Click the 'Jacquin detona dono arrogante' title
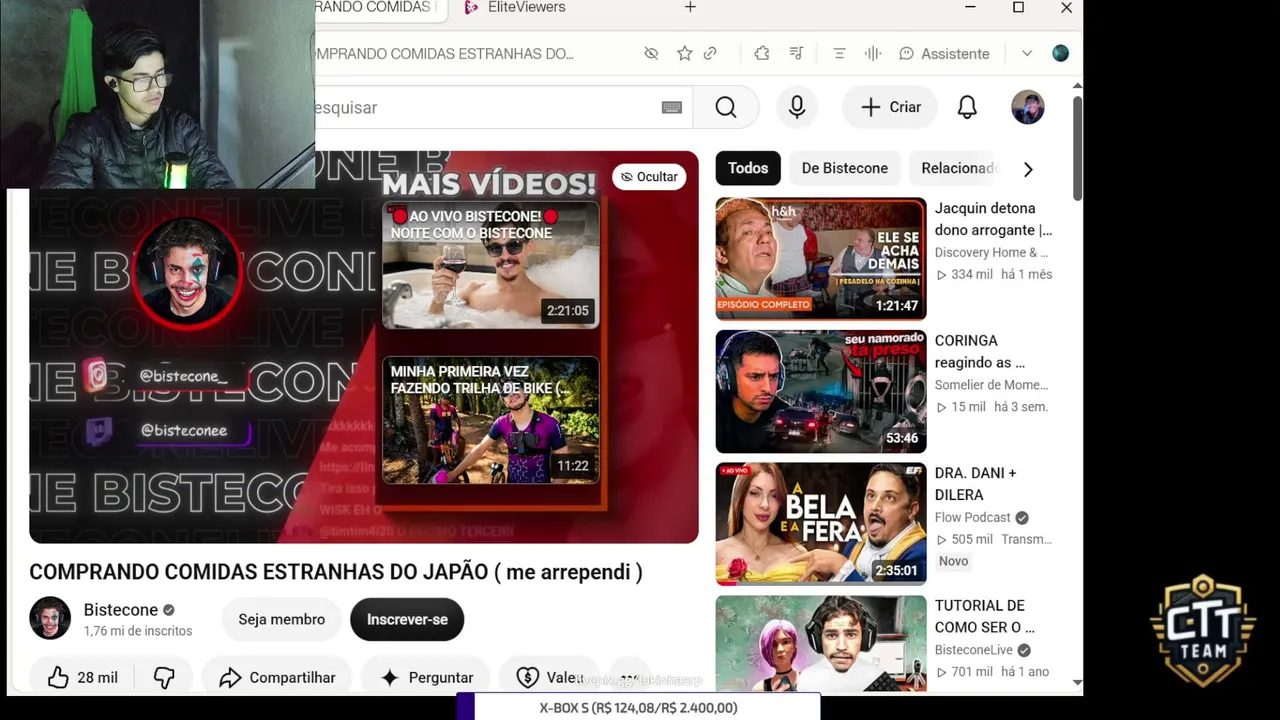1280x720 pixels. click(993, 219)
